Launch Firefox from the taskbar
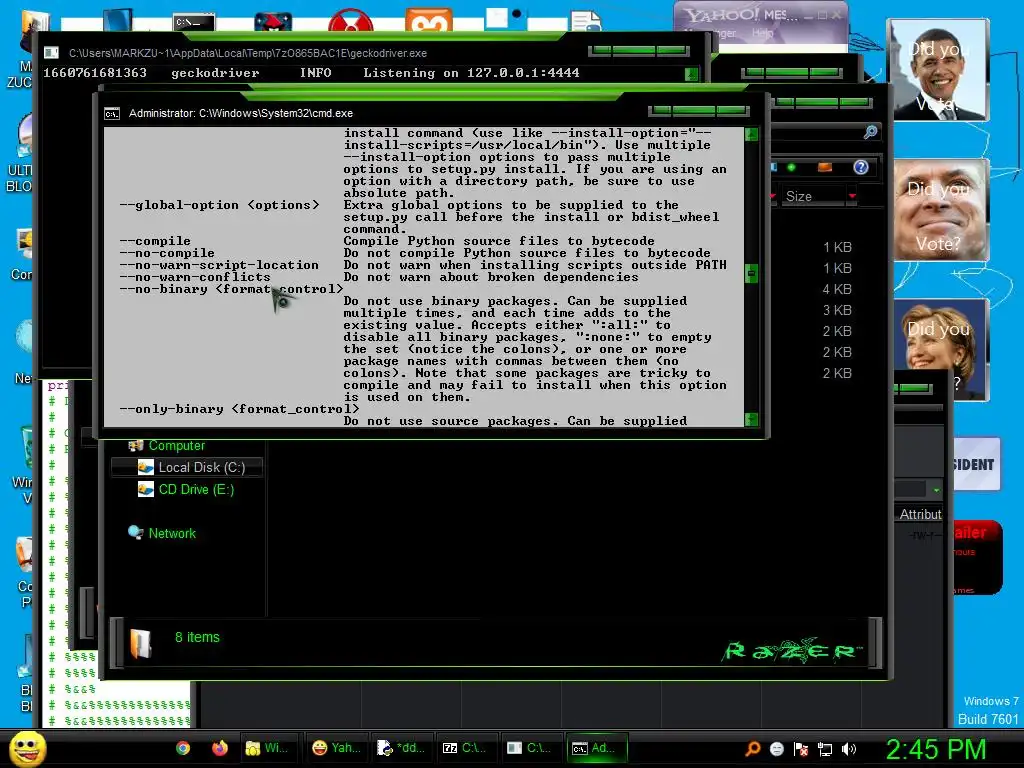The width and height of the screenshot is (1024, 768). (x=219, y=748)
